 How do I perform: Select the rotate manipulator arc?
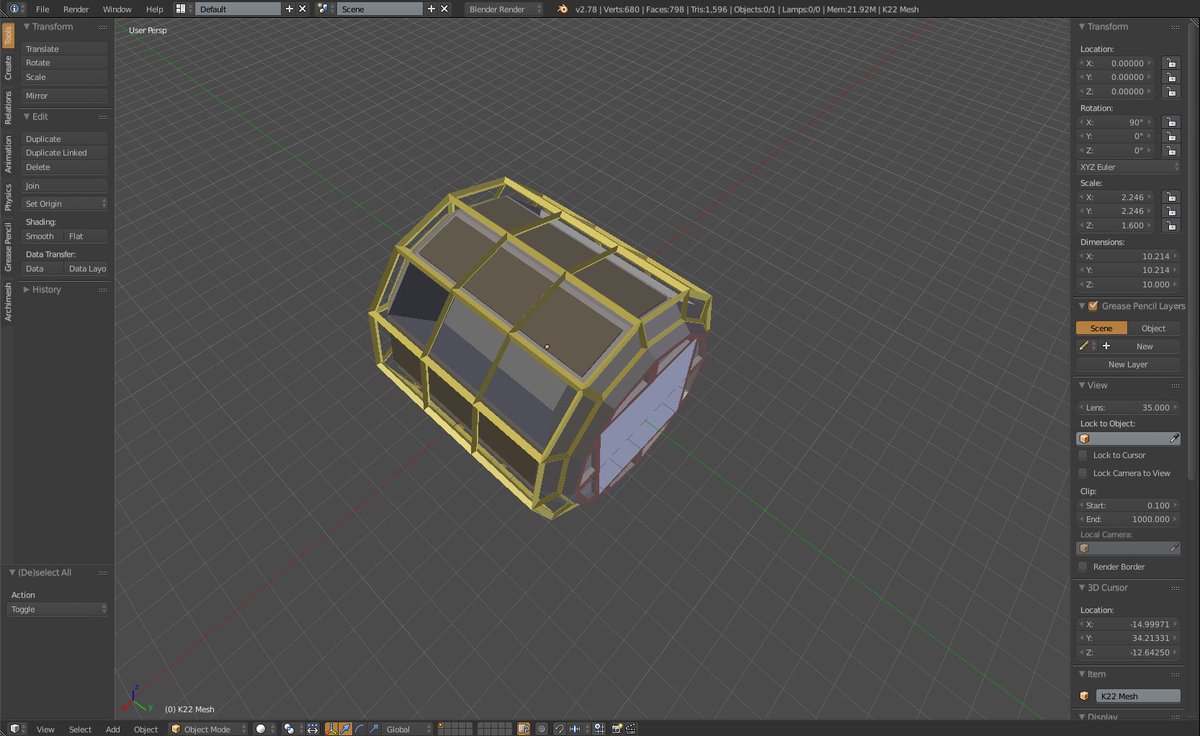360,729
